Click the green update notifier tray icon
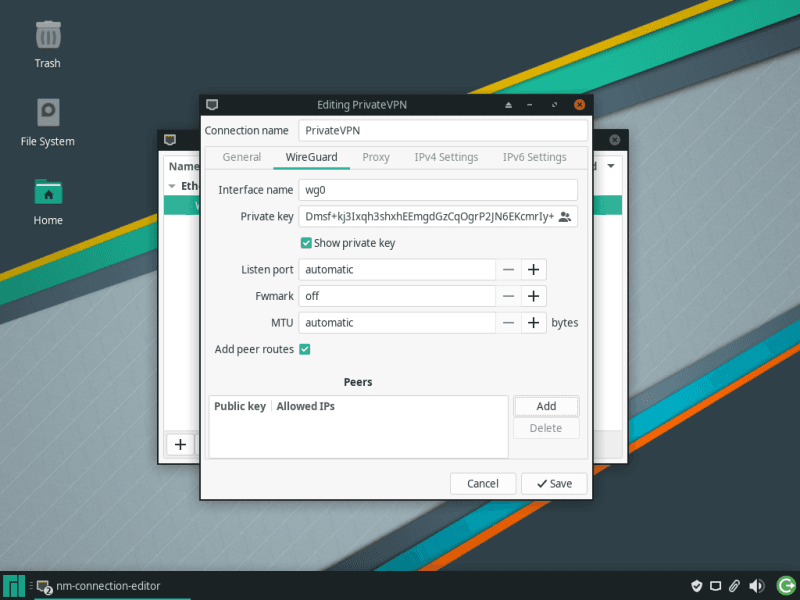This screenshot has width=800, height=600. pos(785,586)
